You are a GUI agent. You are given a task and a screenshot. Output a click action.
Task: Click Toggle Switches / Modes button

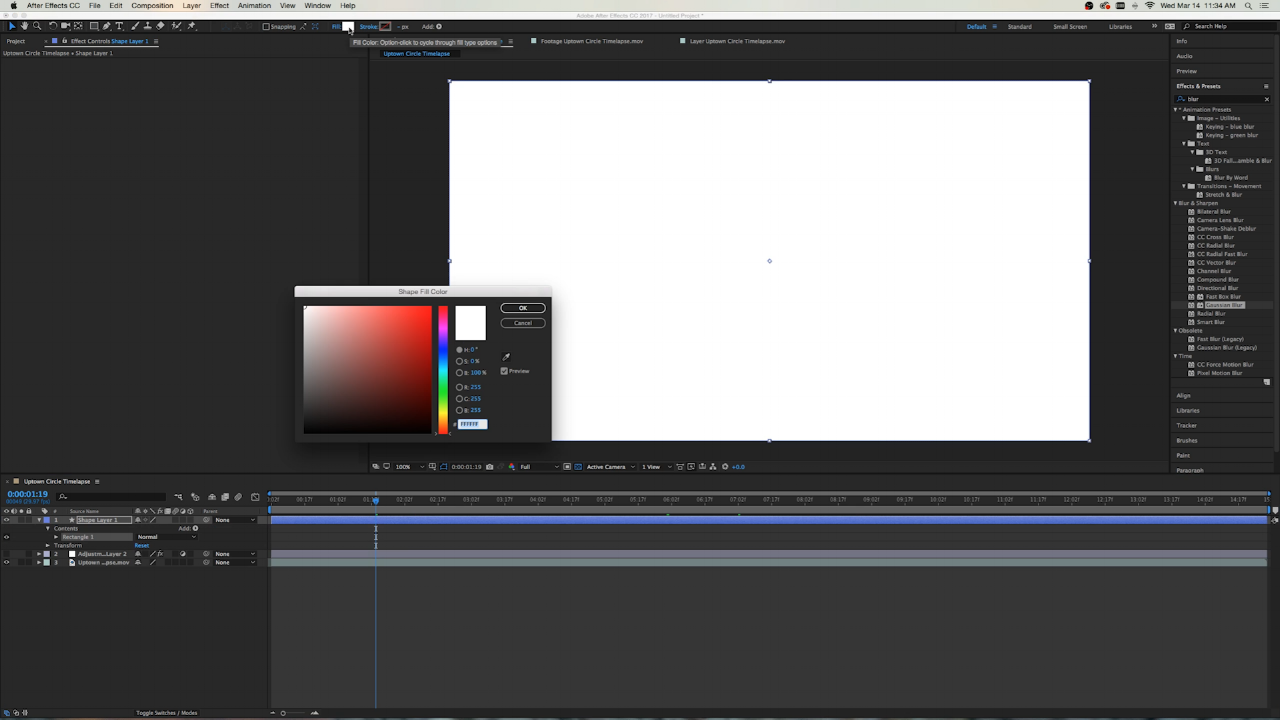(167, 712)
